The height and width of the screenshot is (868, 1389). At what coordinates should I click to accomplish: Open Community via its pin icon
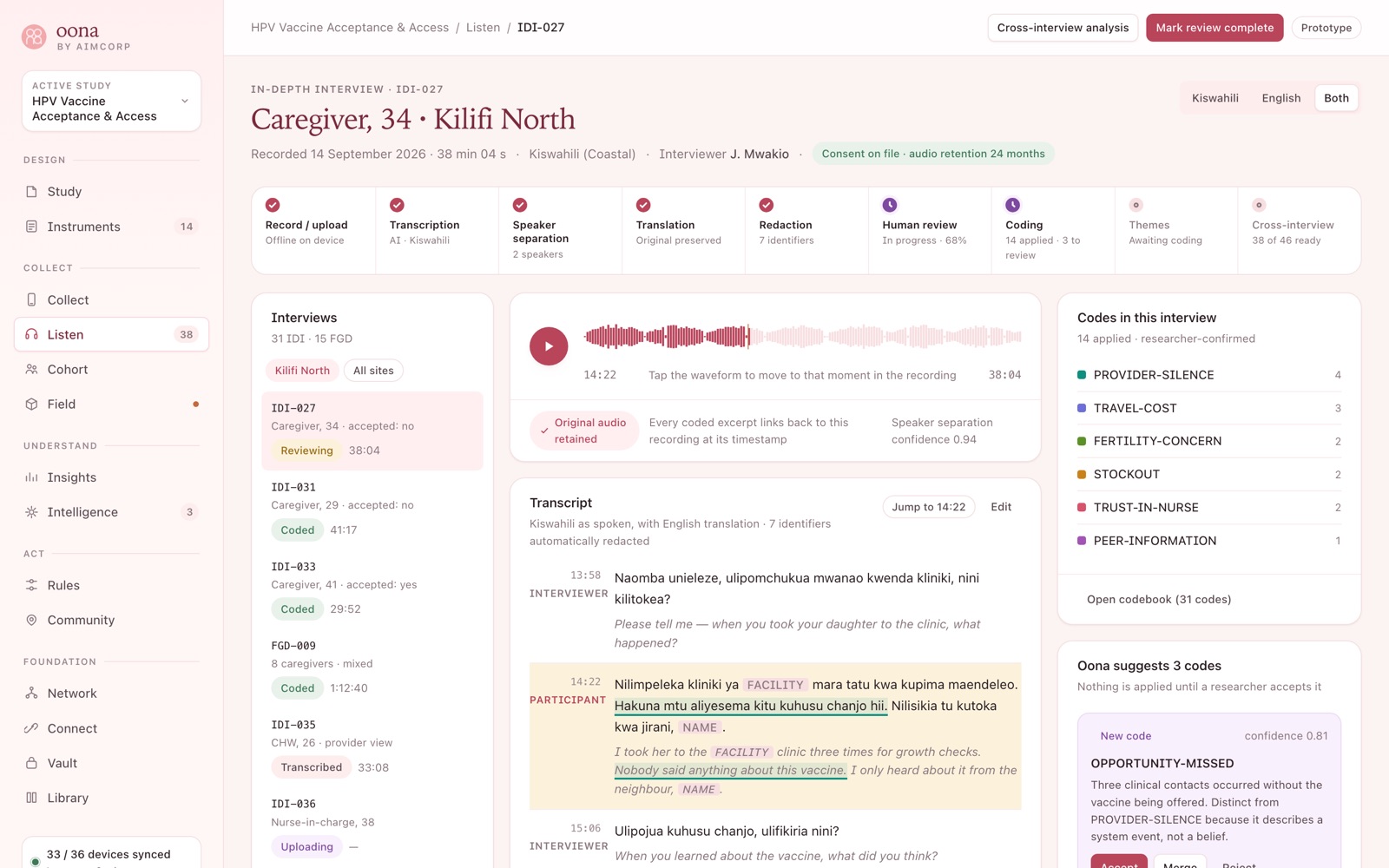coord(31,620)
